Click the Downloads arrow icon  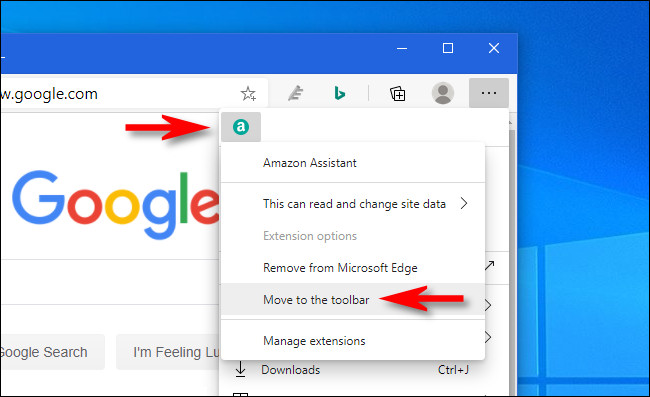click(240, 369)
